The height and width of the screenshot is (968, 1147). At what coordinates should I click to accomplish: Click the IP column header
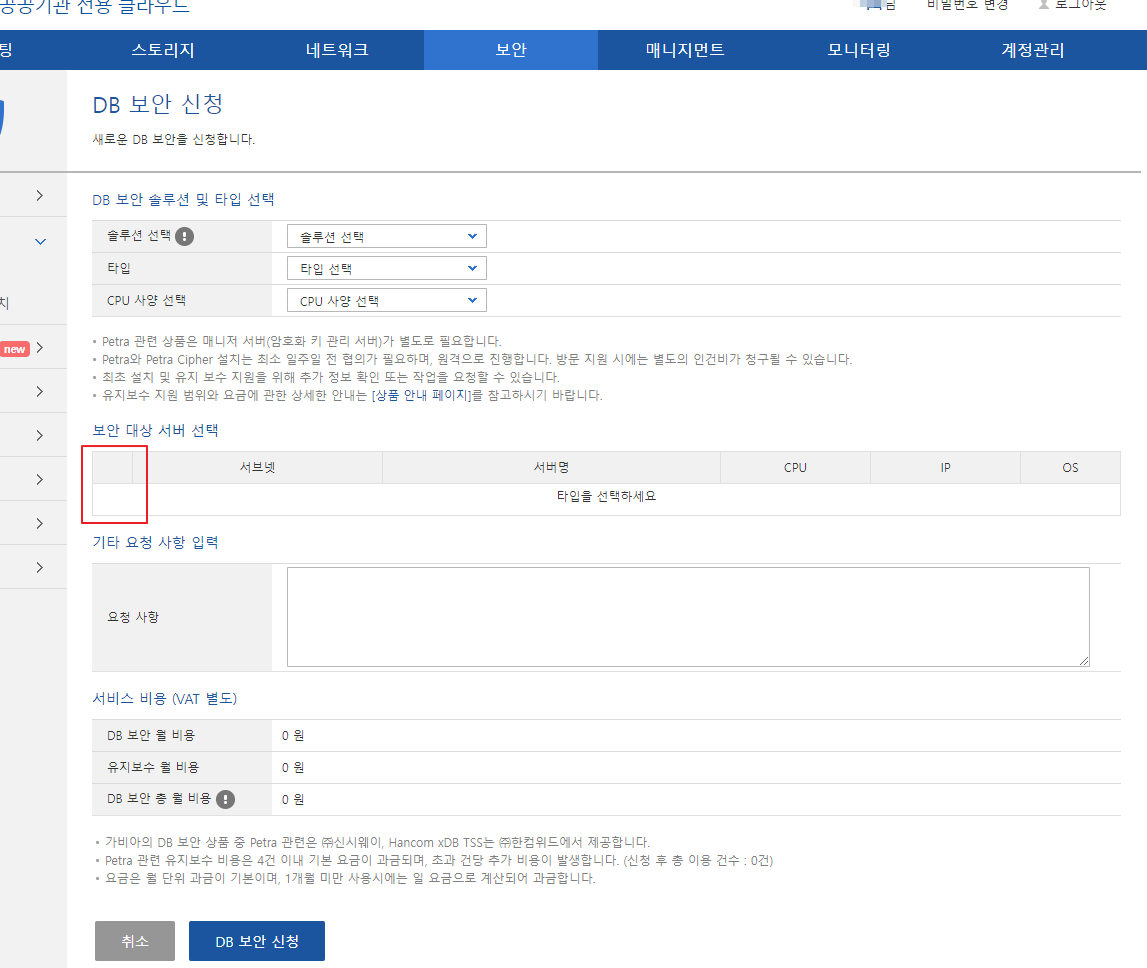(945, 468)
